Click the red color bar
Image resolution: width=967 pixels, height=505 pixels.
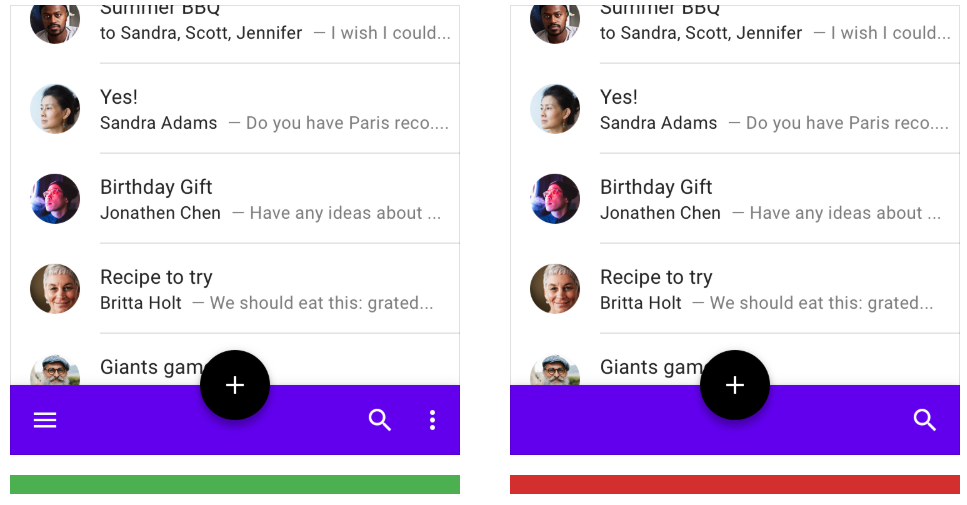[735, 484]
